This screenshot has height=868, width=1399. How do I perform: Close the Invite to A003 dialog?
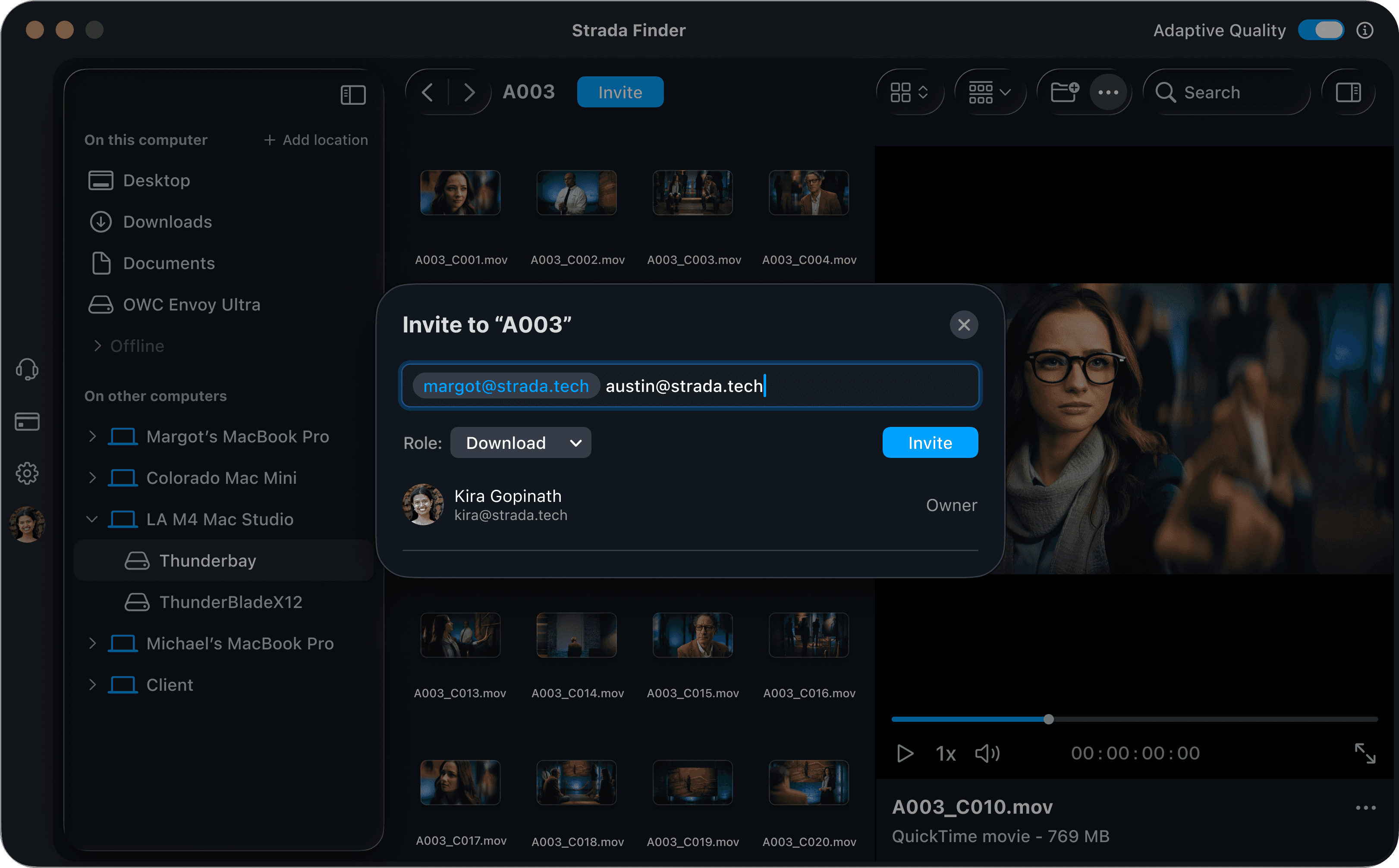click(964, 325)
